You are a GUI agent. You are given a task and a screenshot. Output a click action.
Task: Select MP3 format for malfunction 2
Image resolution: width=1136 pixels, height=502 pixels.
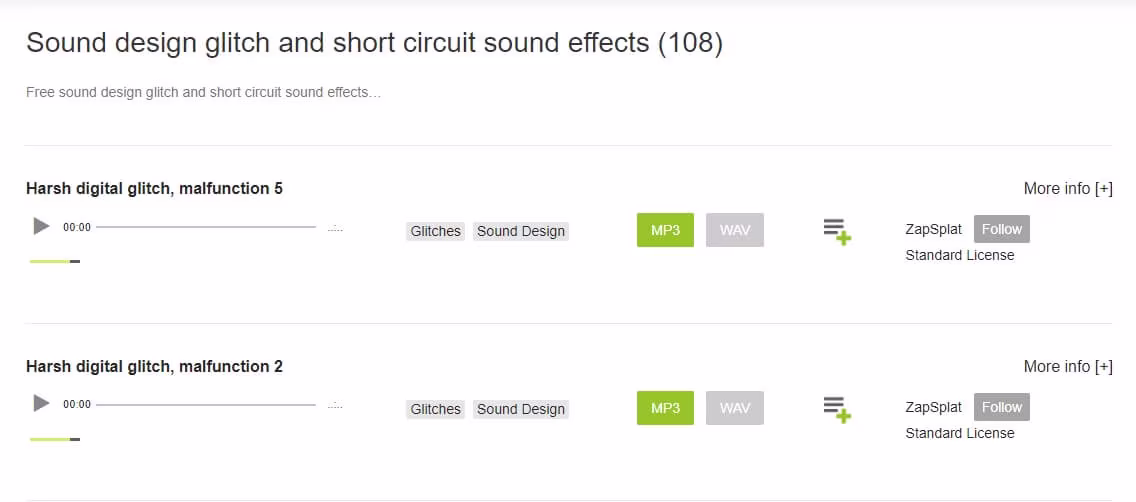pos(665,408)
